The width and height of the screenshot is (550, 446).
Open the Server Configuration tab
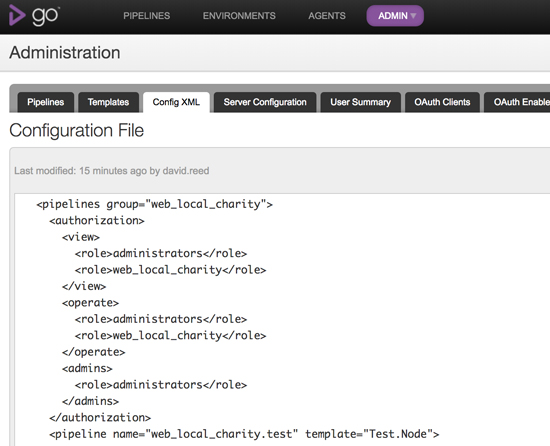[x=265, y=102]
